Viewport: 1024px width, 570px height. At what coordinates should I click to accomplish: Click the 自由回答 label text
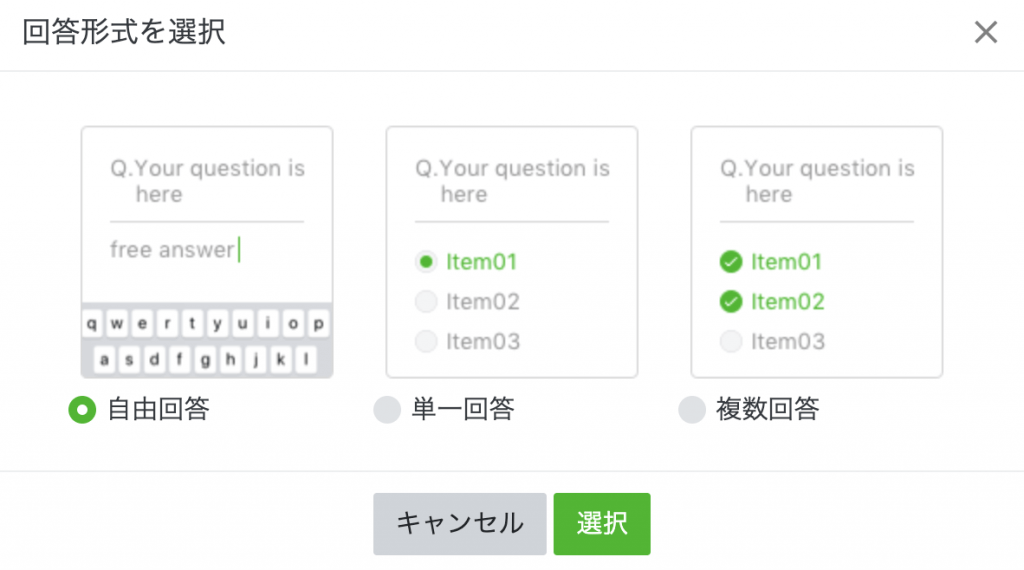[x=158, y=410]
